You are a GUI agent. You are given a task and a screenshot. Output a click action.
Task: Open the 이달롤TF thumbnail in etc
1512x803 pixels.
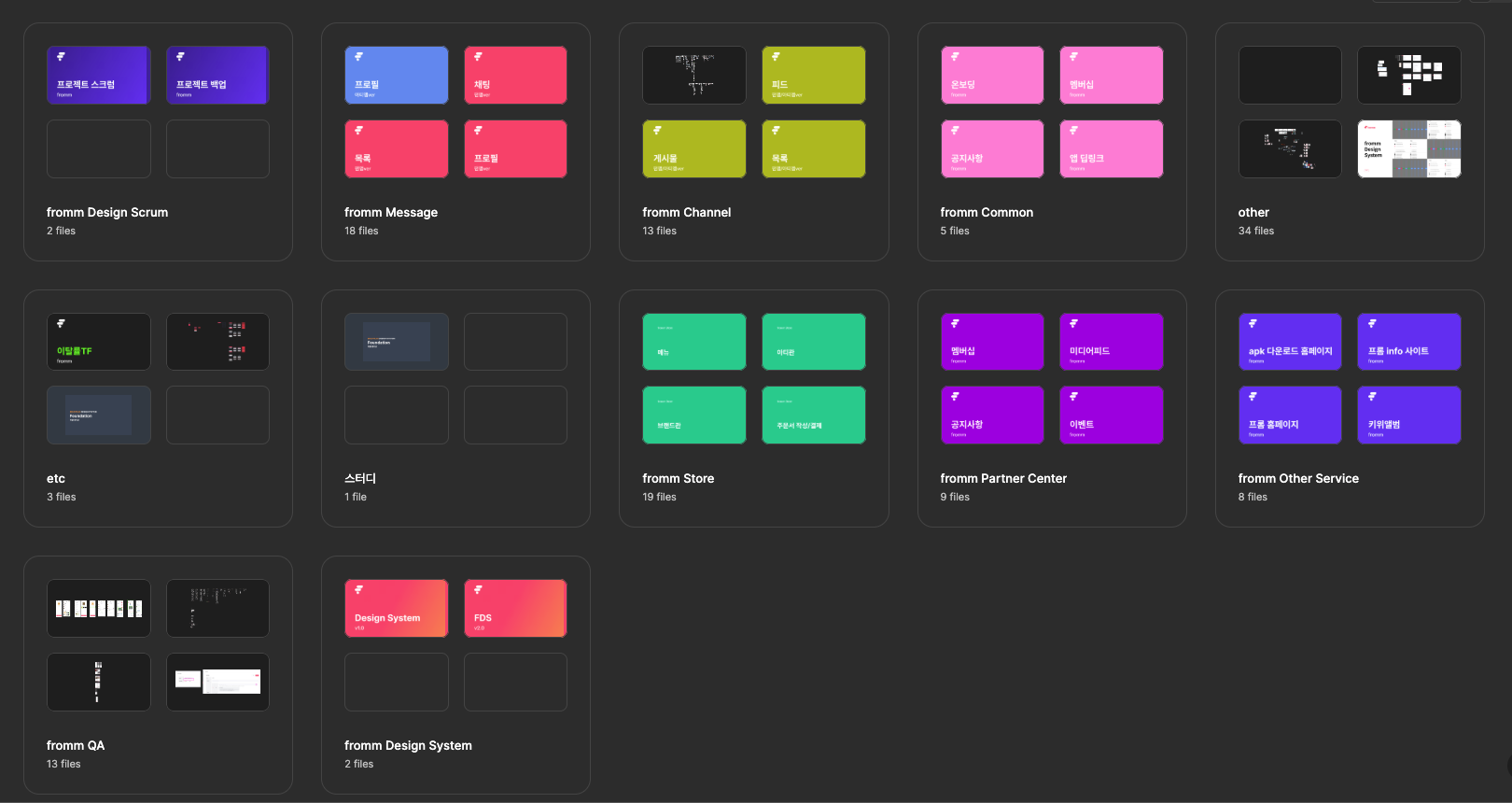(99, 342)
